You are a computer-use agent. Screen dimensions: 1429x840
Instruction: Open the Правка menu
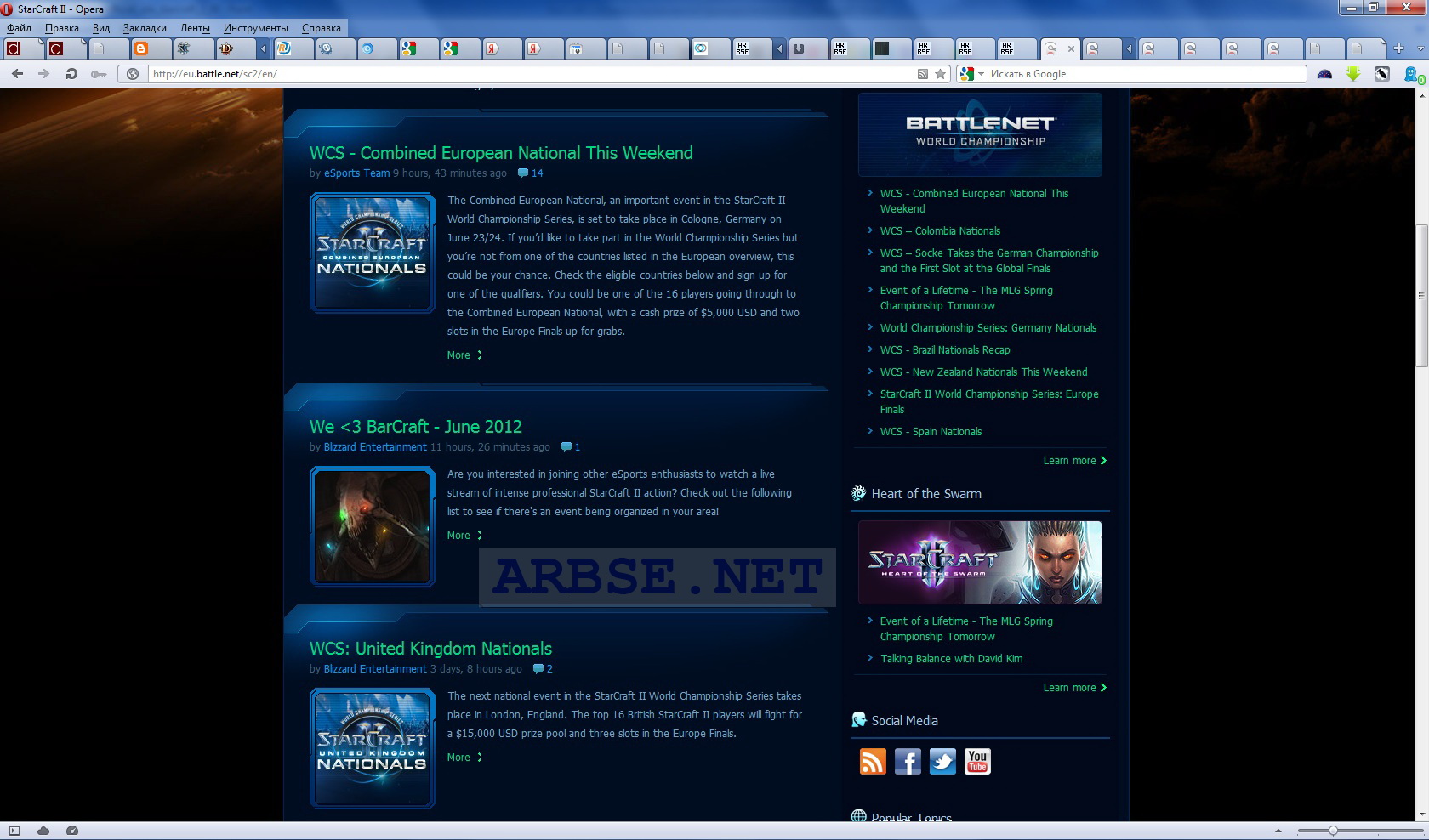pos(62,28)
